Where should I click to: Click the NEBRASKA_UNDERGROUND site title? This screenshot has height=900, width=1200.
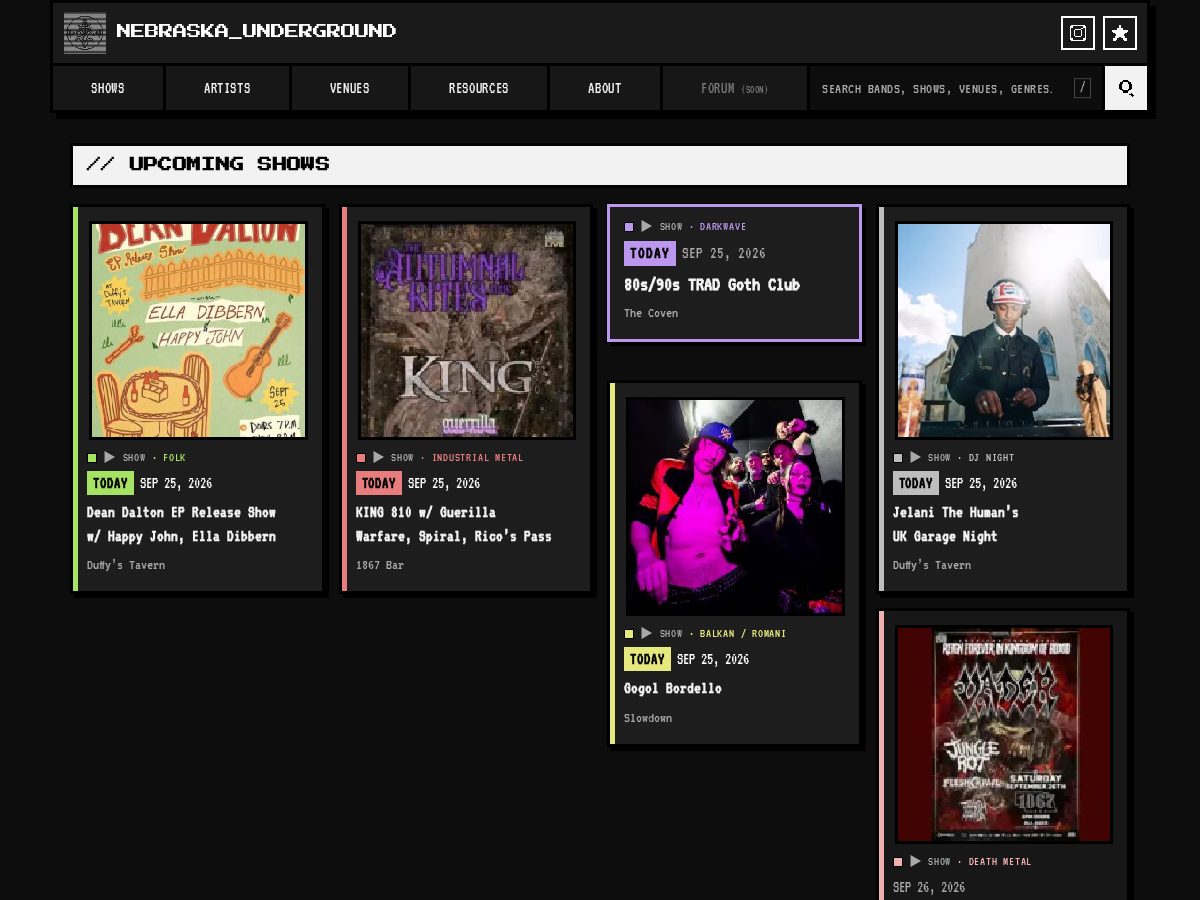coord(256,31)
